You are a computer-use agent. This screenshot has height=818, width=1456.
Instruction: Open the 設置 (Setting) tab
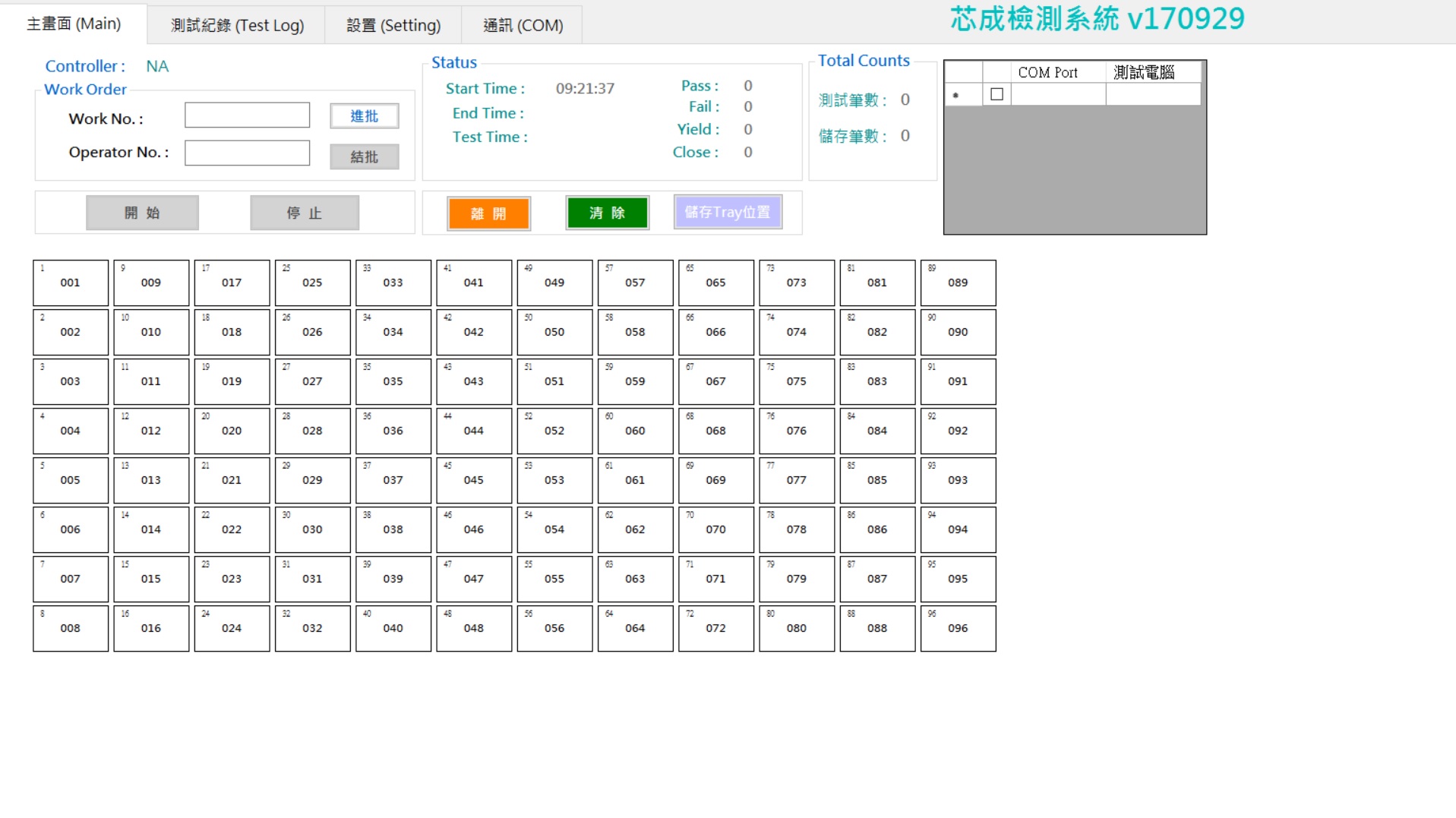click(393, 25)
